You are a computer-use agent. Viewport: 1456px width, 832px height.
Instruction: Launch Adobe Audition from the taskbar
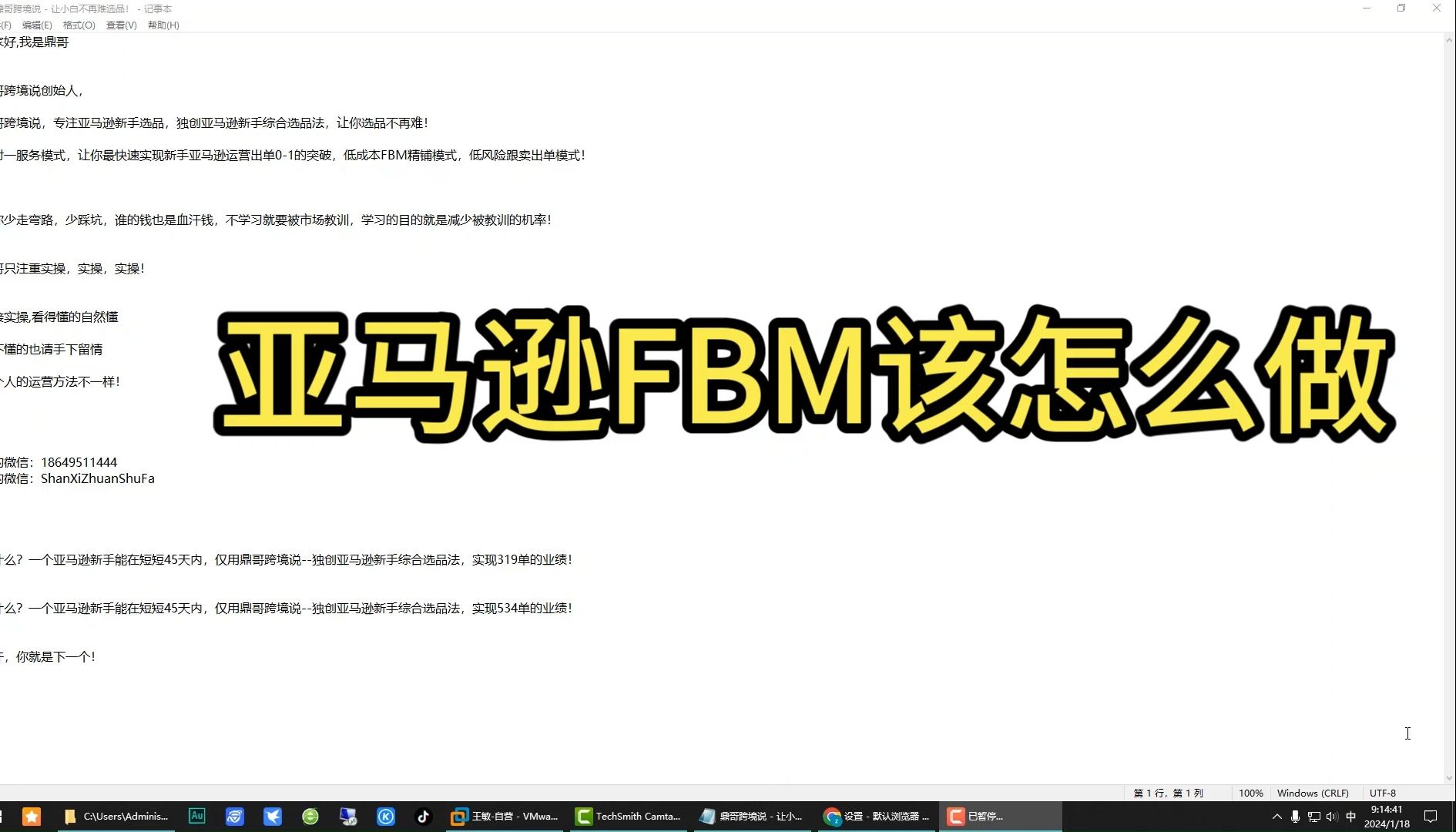point(197,816)
